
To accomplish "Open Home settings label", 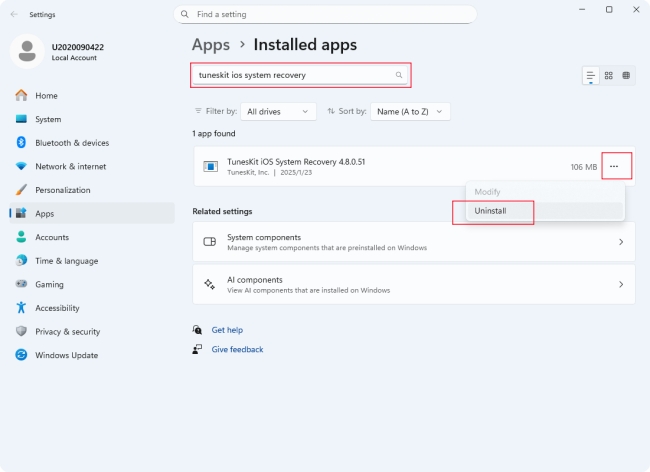I will click(x=46, y=96).
